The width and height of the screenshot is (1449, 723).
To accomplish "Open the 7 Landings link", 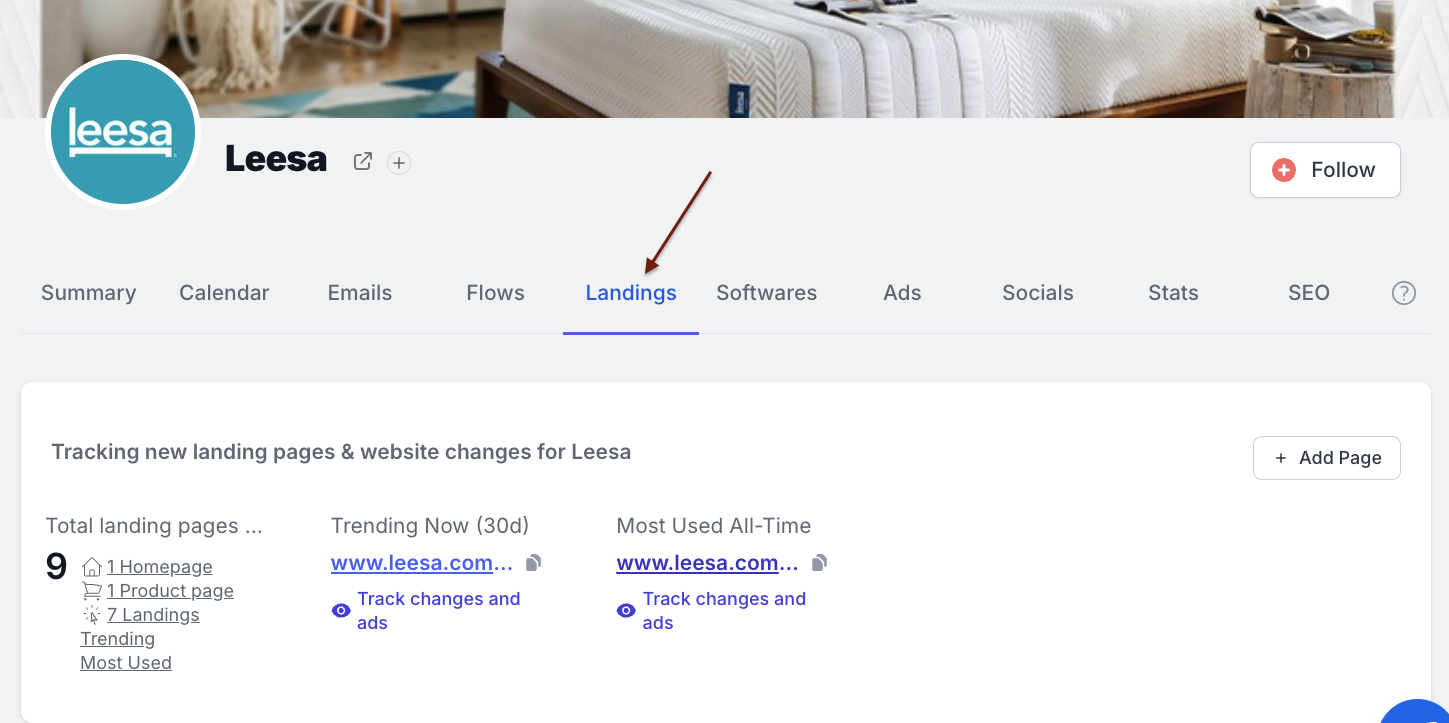I will 153,615.
